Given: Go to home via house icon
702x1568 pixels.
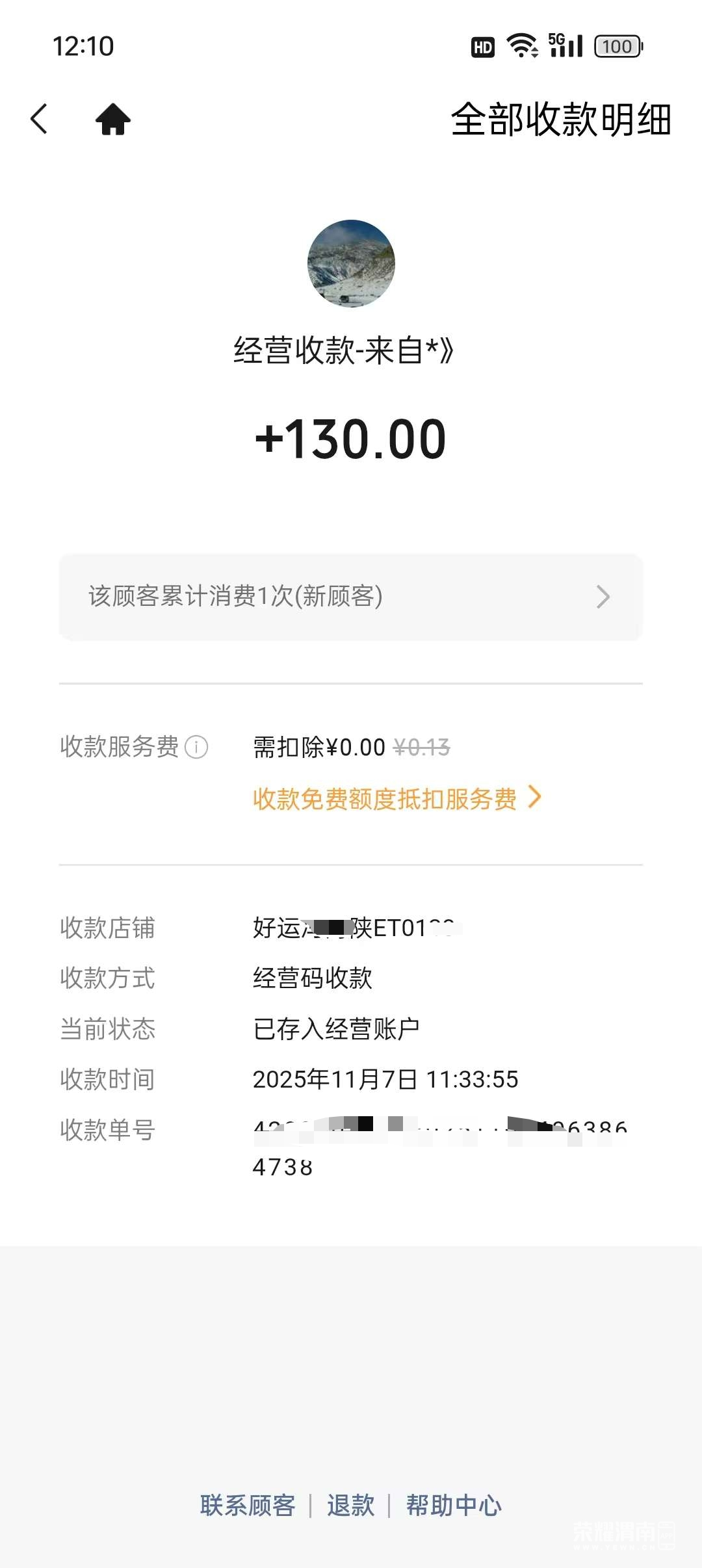Looking at the screenshot, I should click(113, 119).
